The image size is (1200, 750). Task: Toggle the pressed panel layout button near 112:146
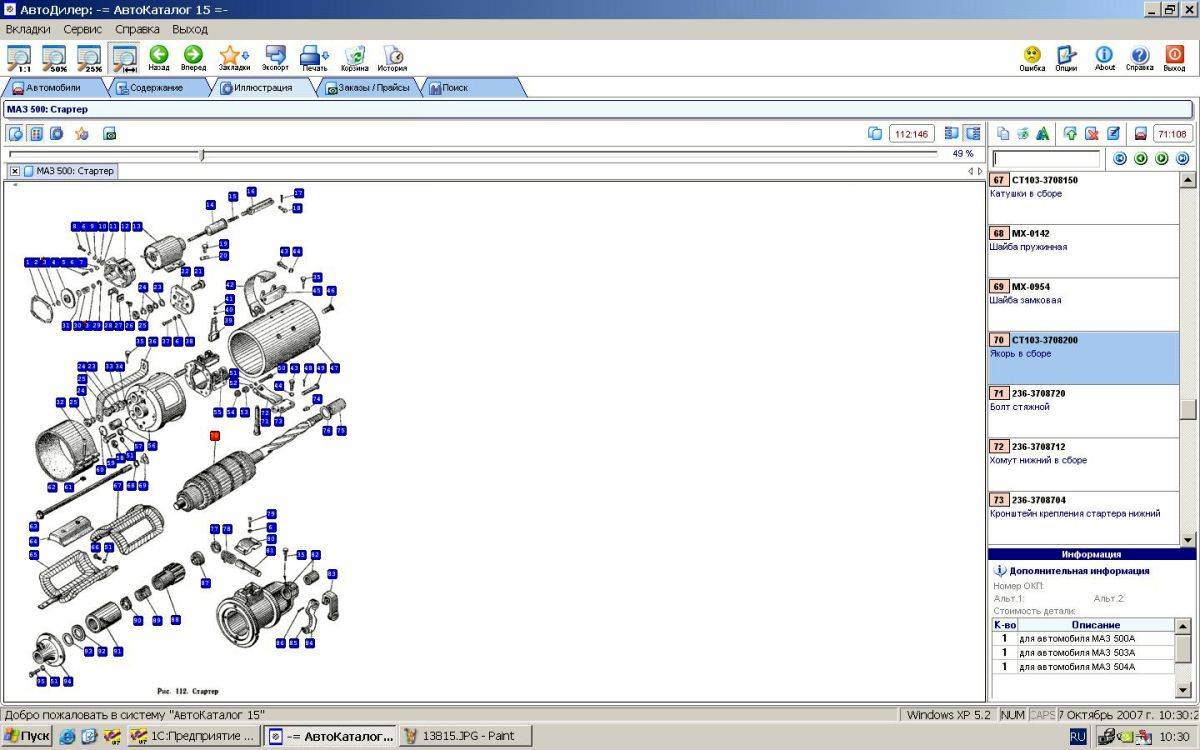[972, 133]
